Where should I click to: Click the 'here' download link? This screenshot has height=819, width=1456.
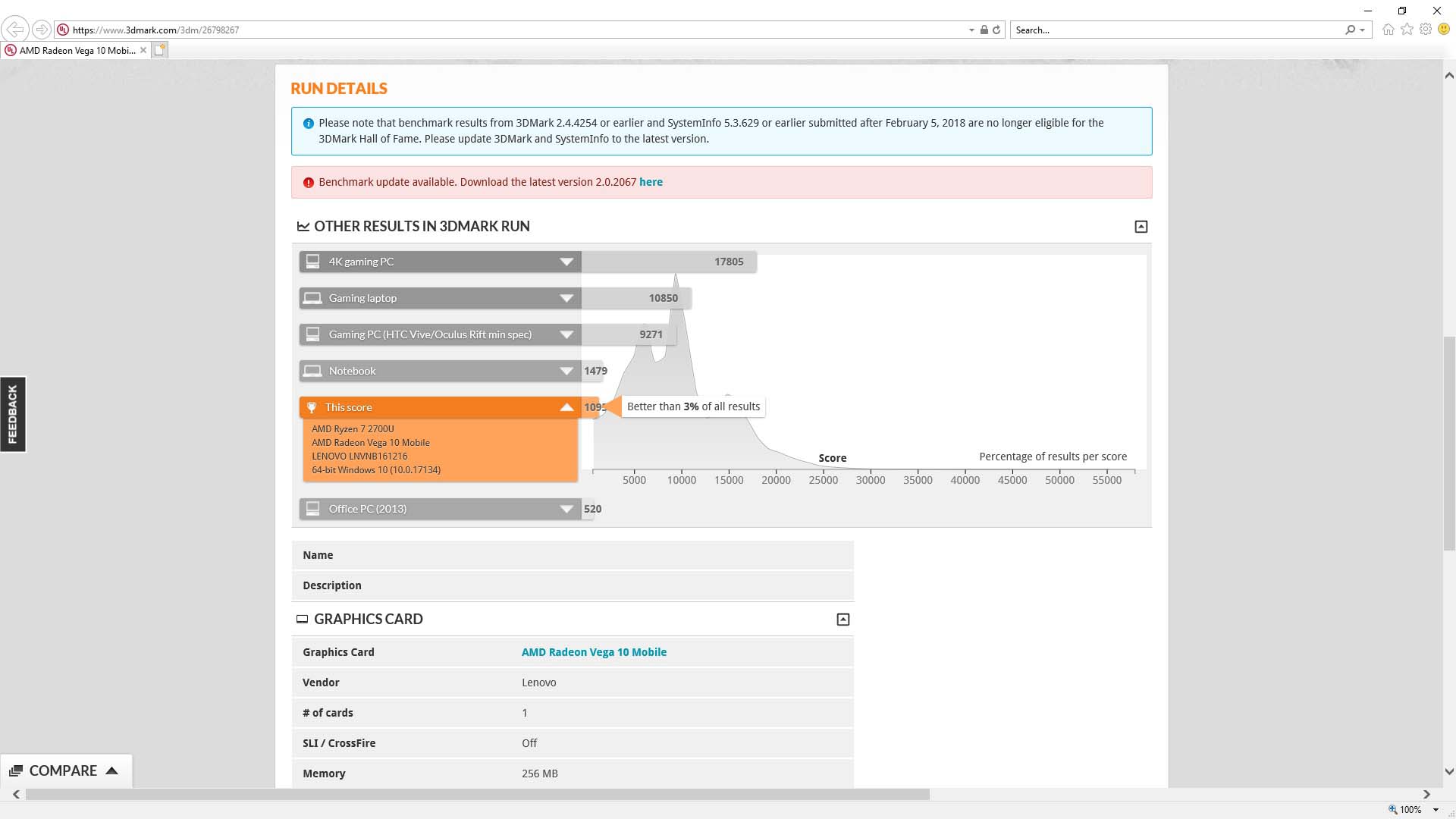(651, 182)
